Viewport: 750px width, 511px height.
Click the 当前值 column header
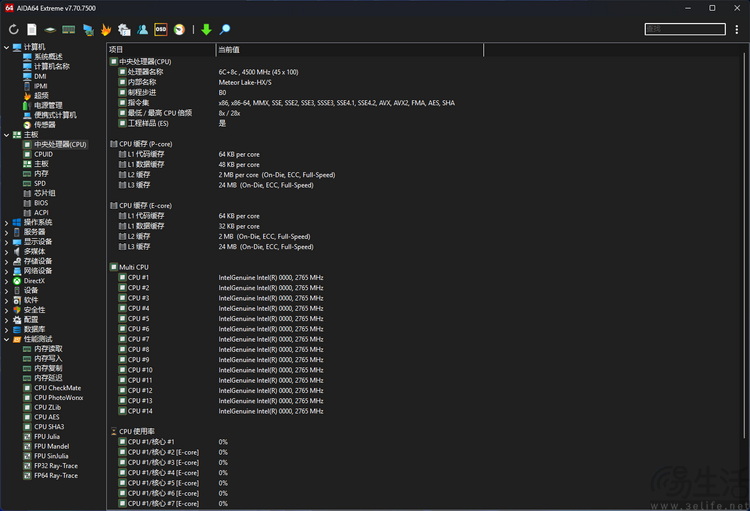350,50
